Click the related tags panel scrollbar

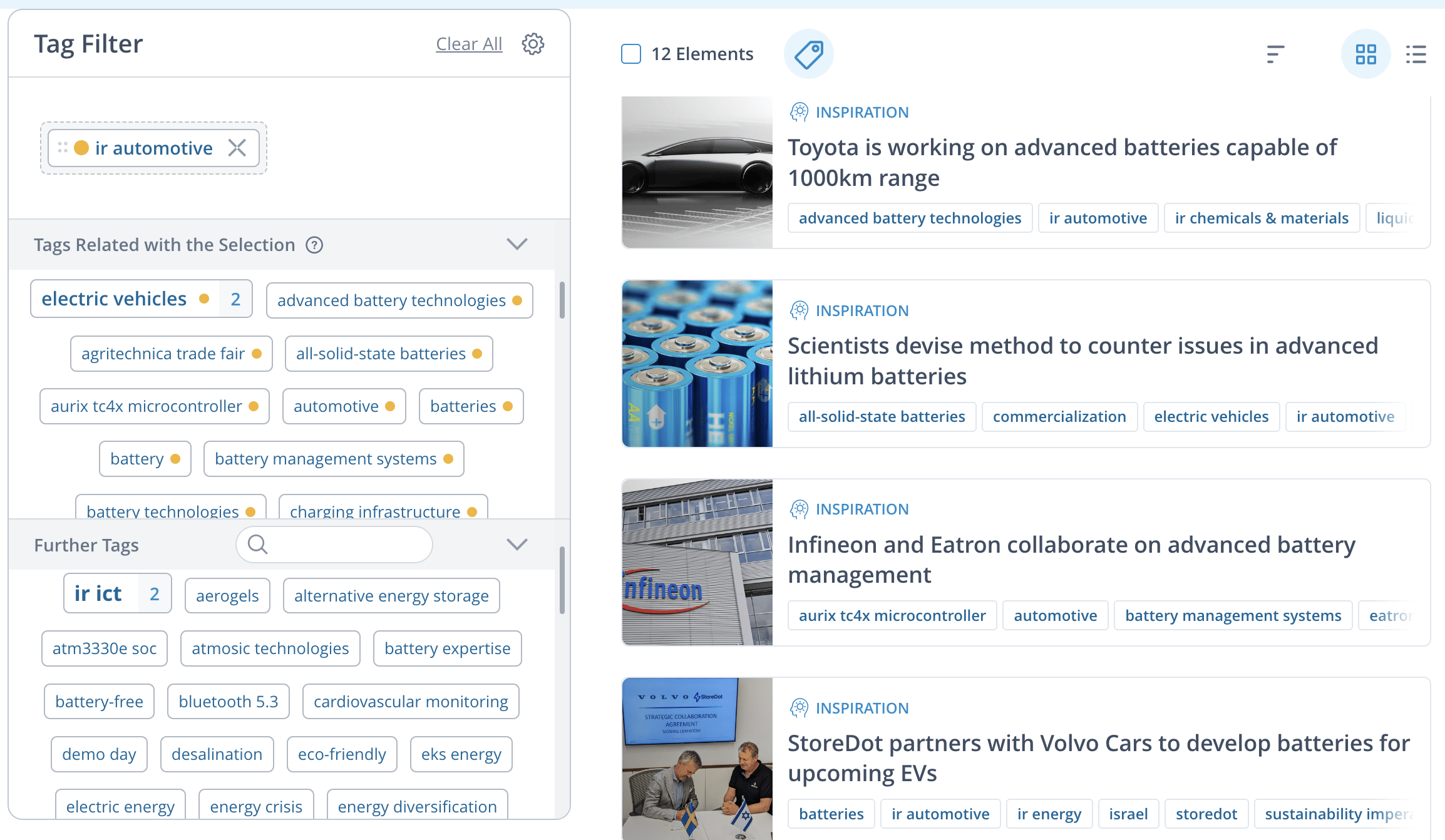tap(562, 300)
